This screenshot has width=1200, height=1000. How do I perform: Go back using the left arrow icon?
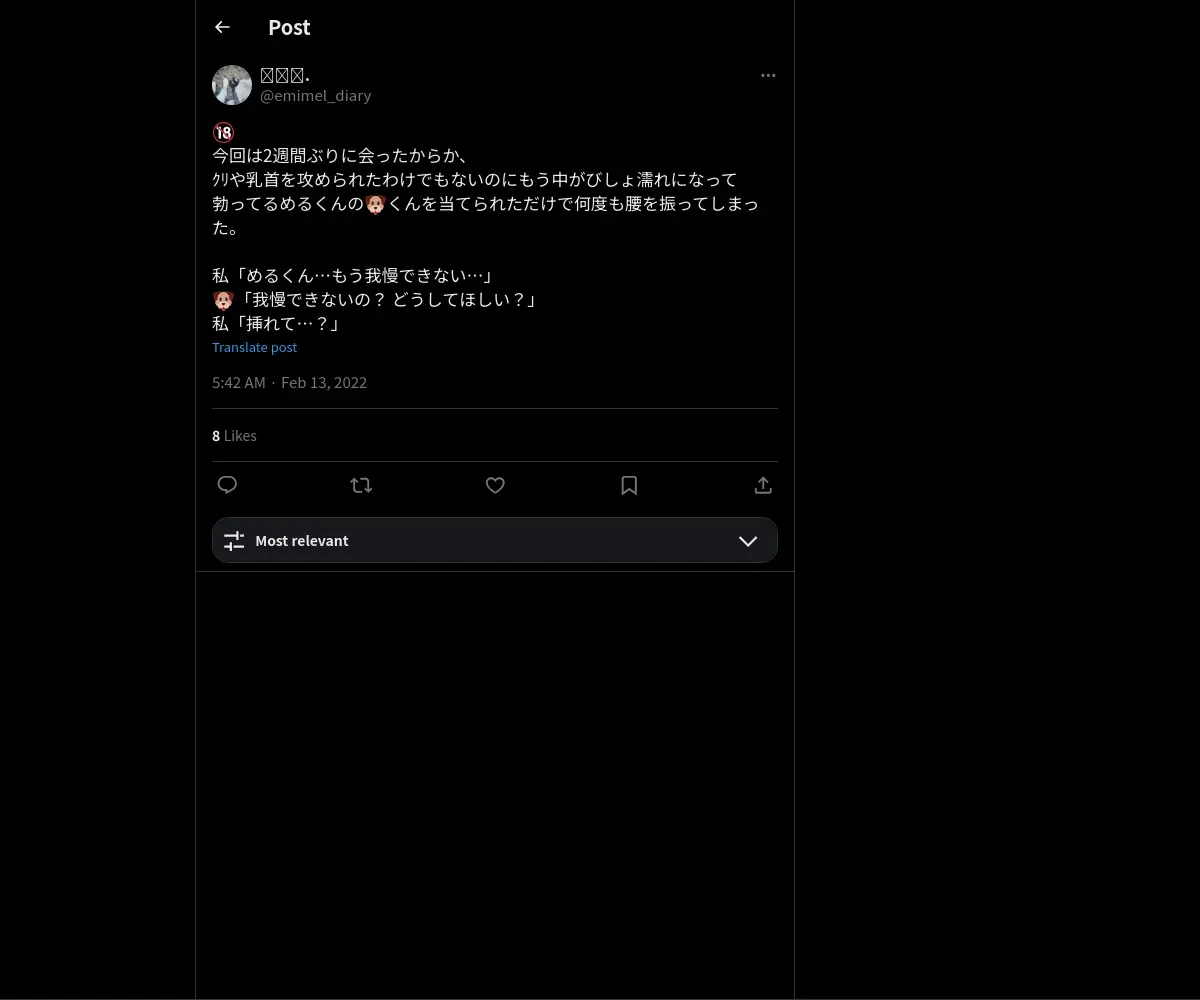pos(222,28)
